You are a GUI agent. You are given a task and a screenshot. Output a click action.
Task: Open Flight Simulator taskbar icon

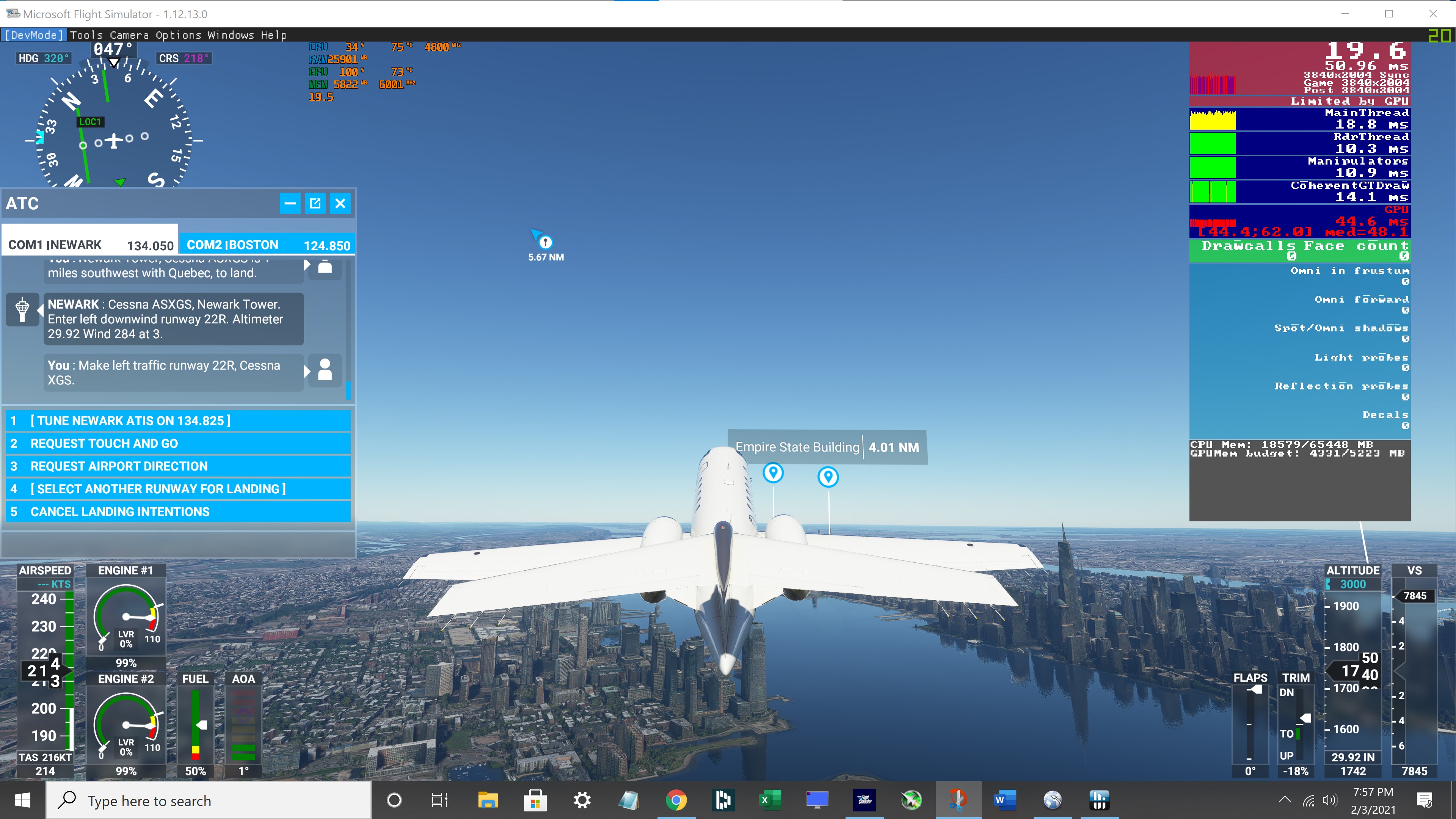tap(864, 800)
